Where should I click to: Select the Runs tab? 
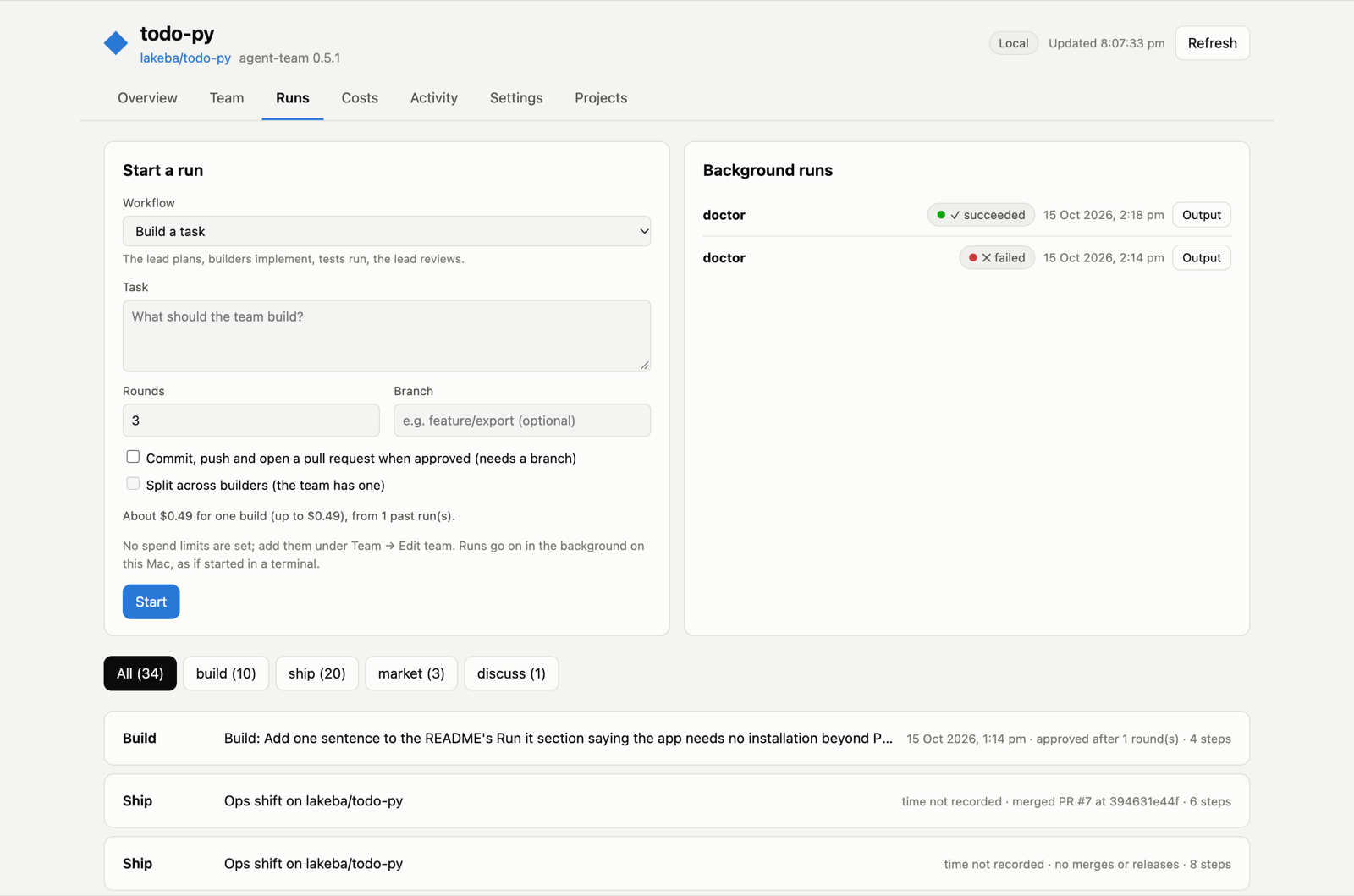(293, 98)
